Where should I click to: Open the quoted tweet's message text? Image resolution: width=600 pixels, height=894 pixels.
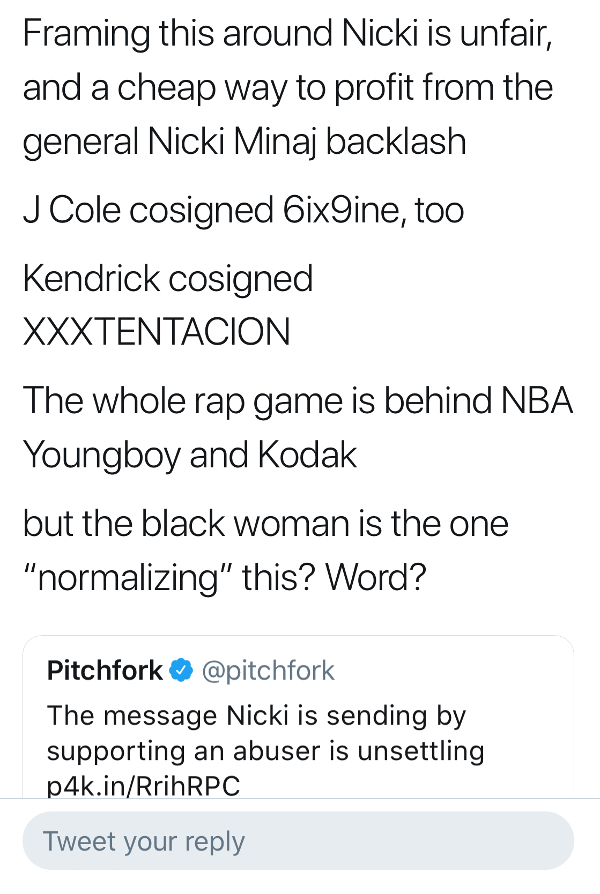coord(257,716)
